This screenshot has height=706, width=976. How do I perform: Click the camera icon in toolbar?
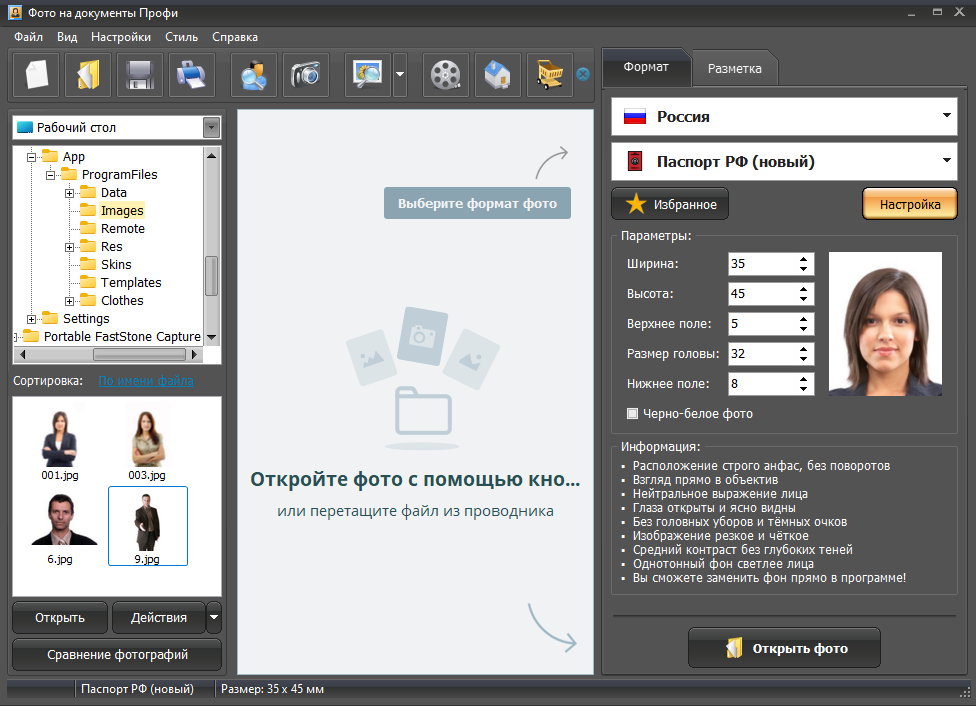point(306,75)
